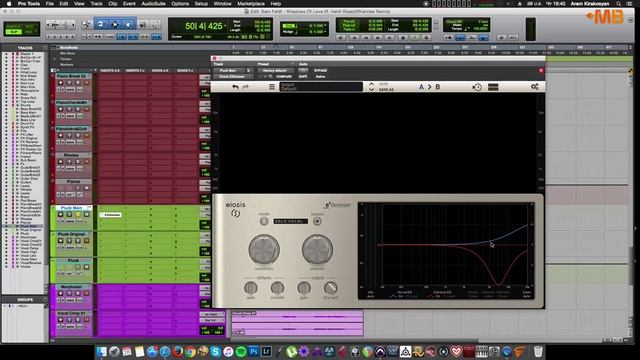The image size is (640, 360).
Task: Open the Marketplace menu
Action: coord(251,4)
